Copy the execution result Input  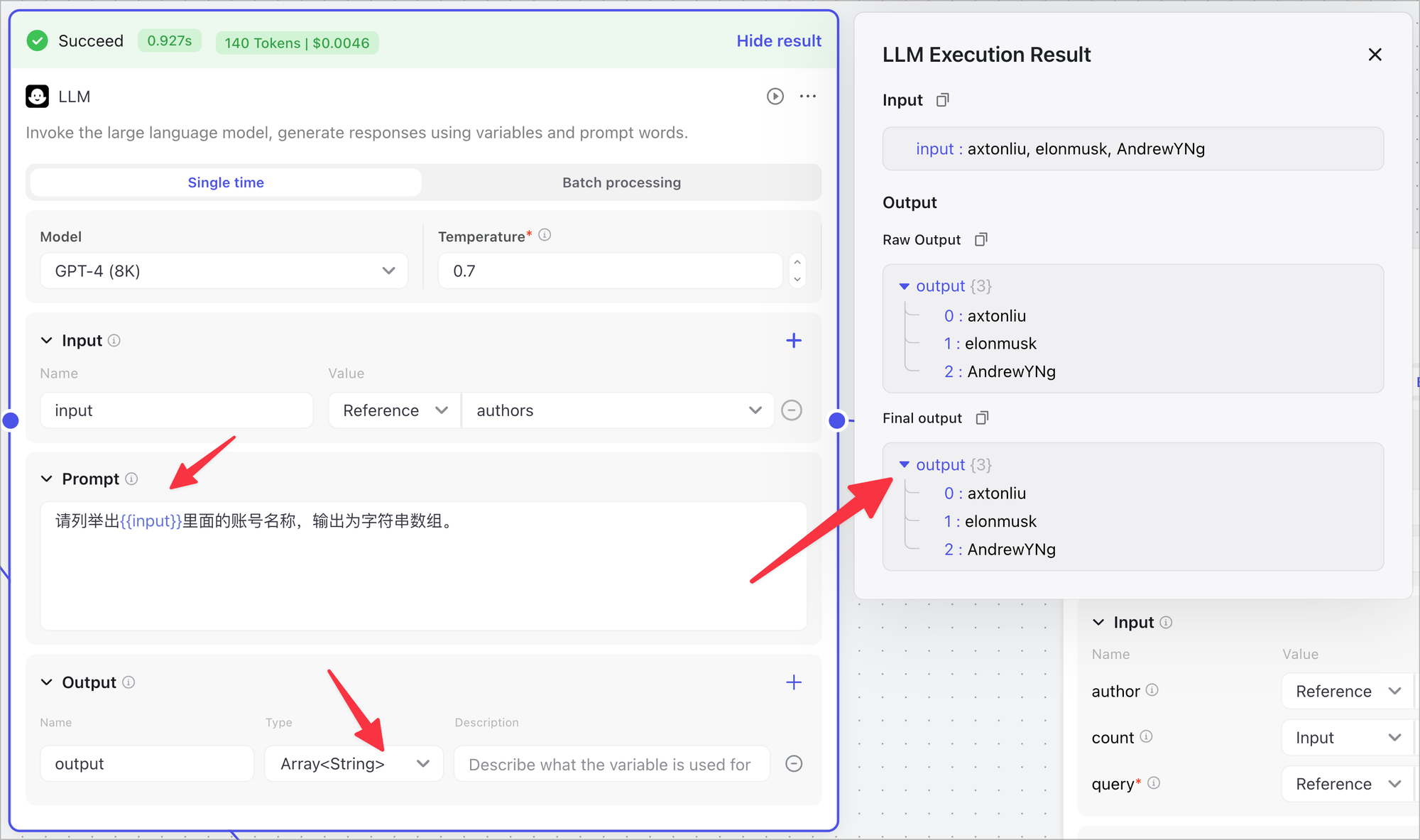click(942, 100)
